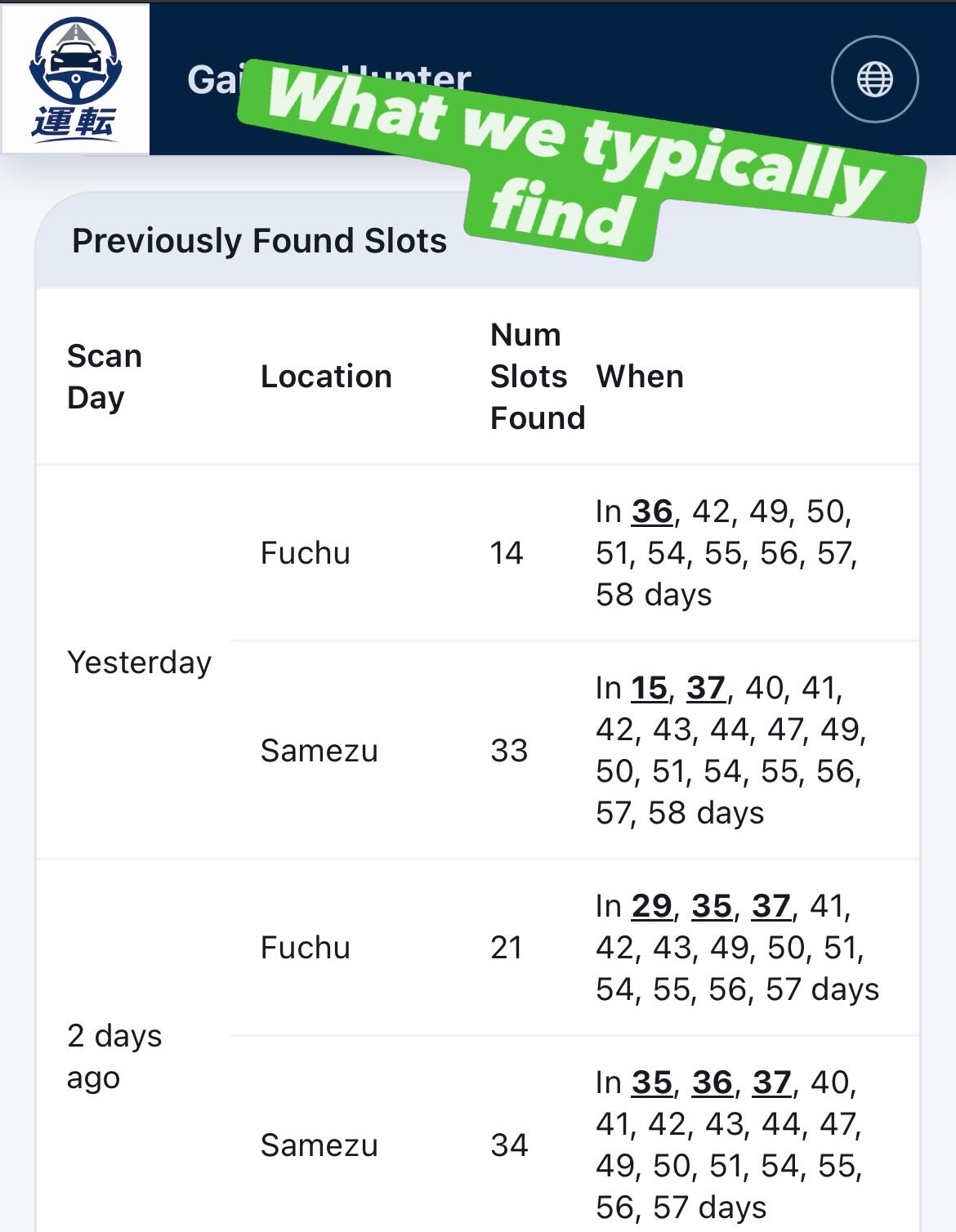The height and width of the screenshot is (1232, 956).
Task: Select the 2 days ago Samezu 35 days slot
Action: pos(652,1082)
